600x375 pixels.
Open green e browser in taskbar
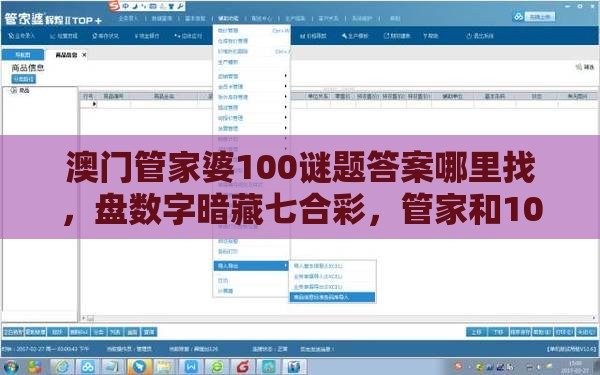tap(217, 367)
